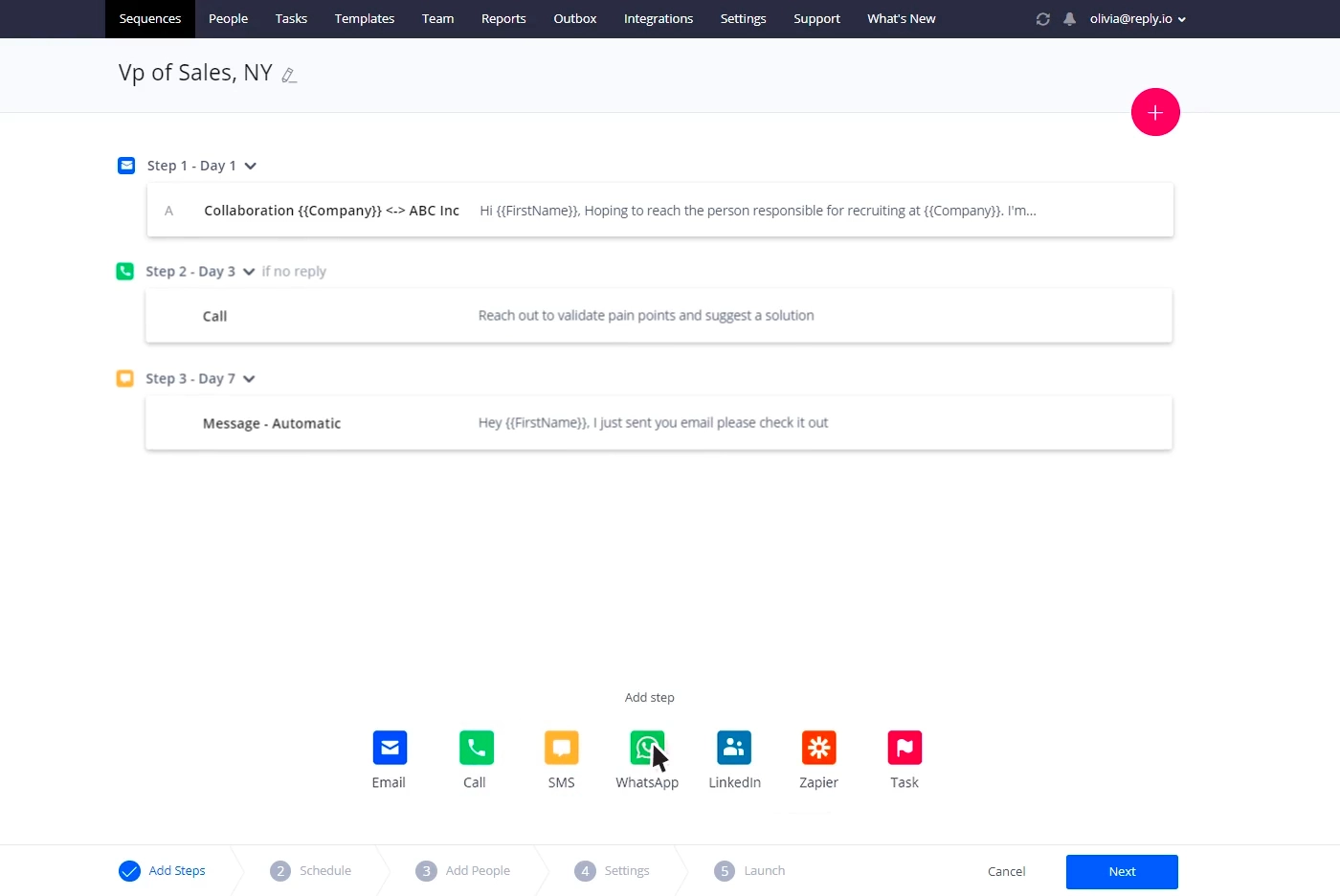Click the Next button
Image resolution: width=1340 pixels, height=896 pixels.
tap(1121, 871)
